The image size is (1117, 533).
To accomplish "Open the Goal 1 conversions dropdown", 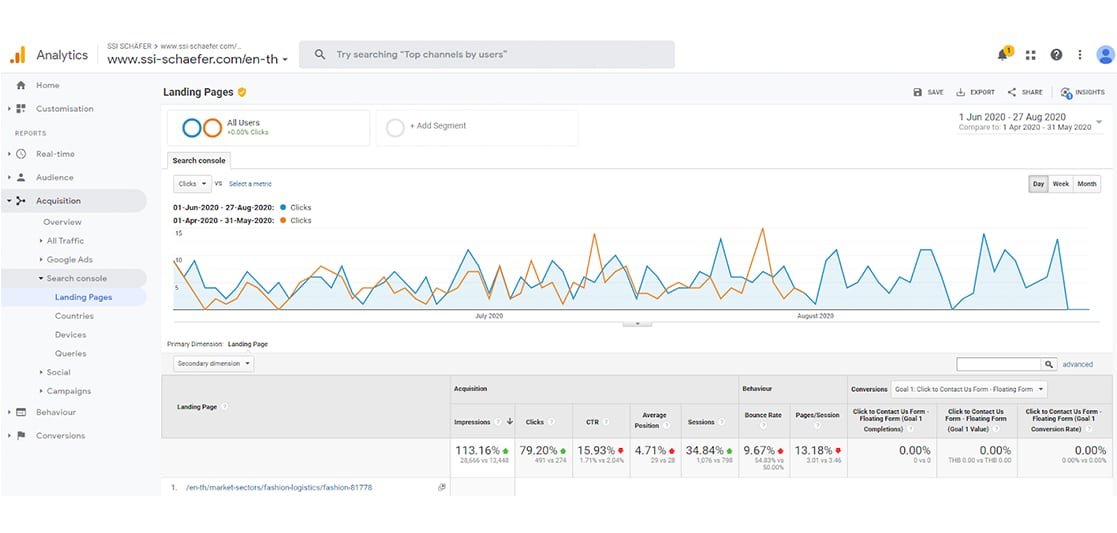I will click(x=969, y=389).
